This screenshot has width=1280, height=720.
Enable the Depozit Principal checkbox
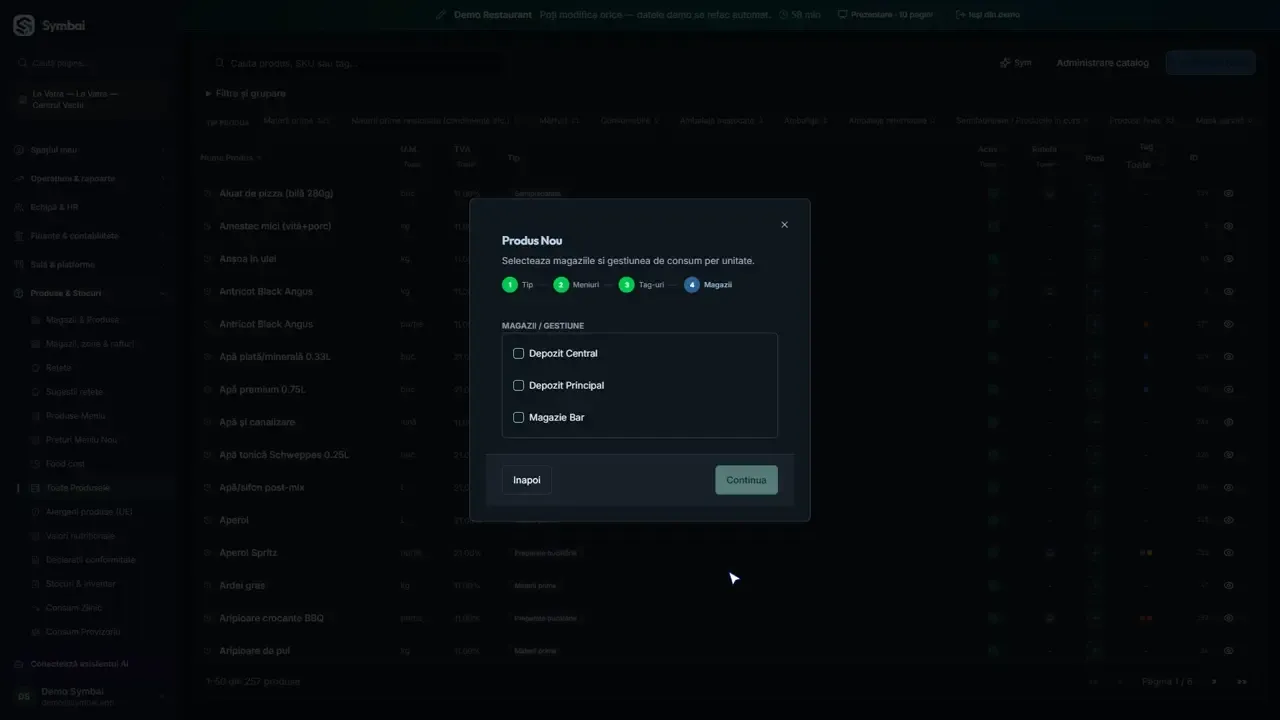click(518, 385)
